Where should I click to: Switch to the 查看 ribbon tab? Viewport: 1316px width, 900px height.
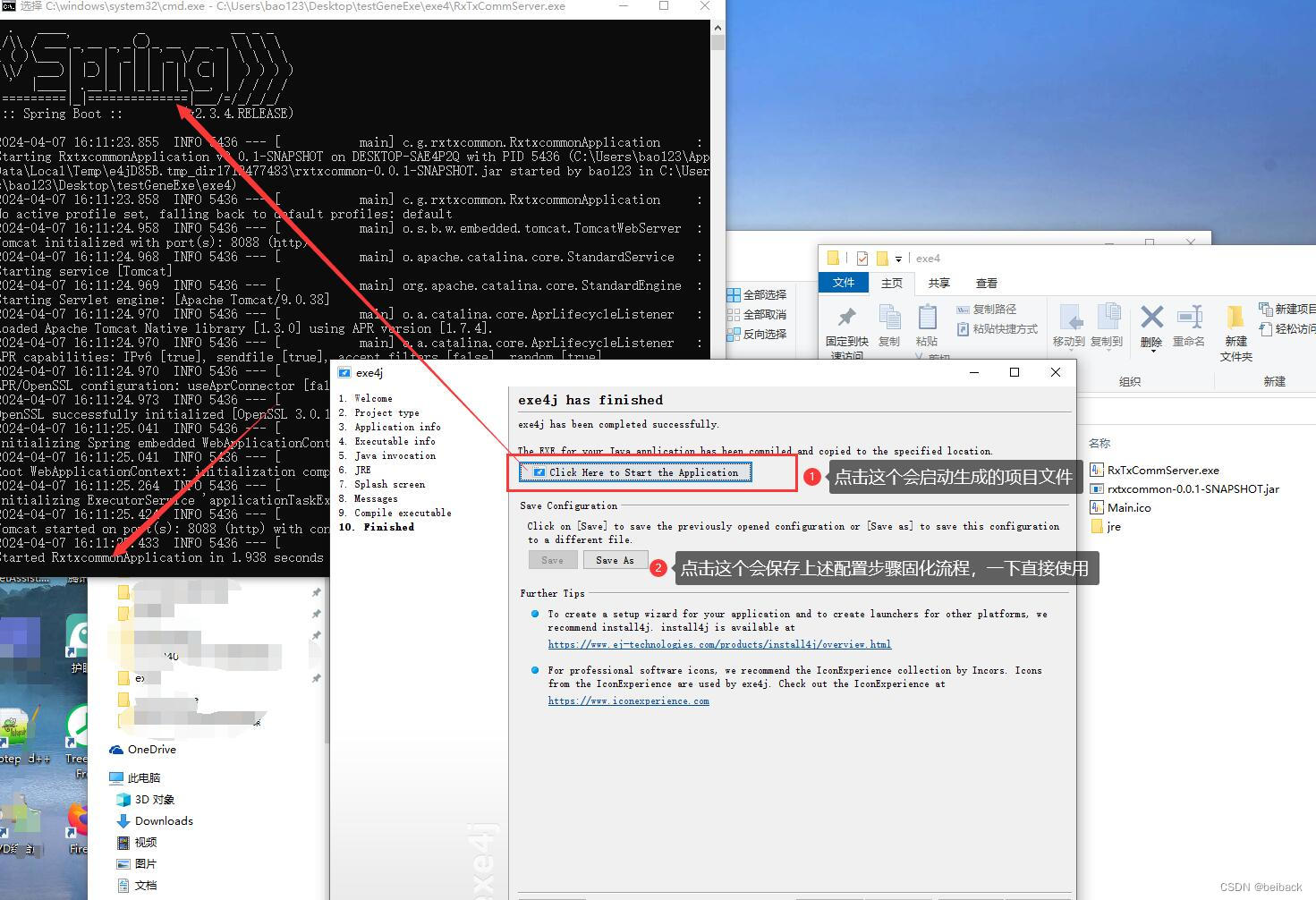[986, 283]
